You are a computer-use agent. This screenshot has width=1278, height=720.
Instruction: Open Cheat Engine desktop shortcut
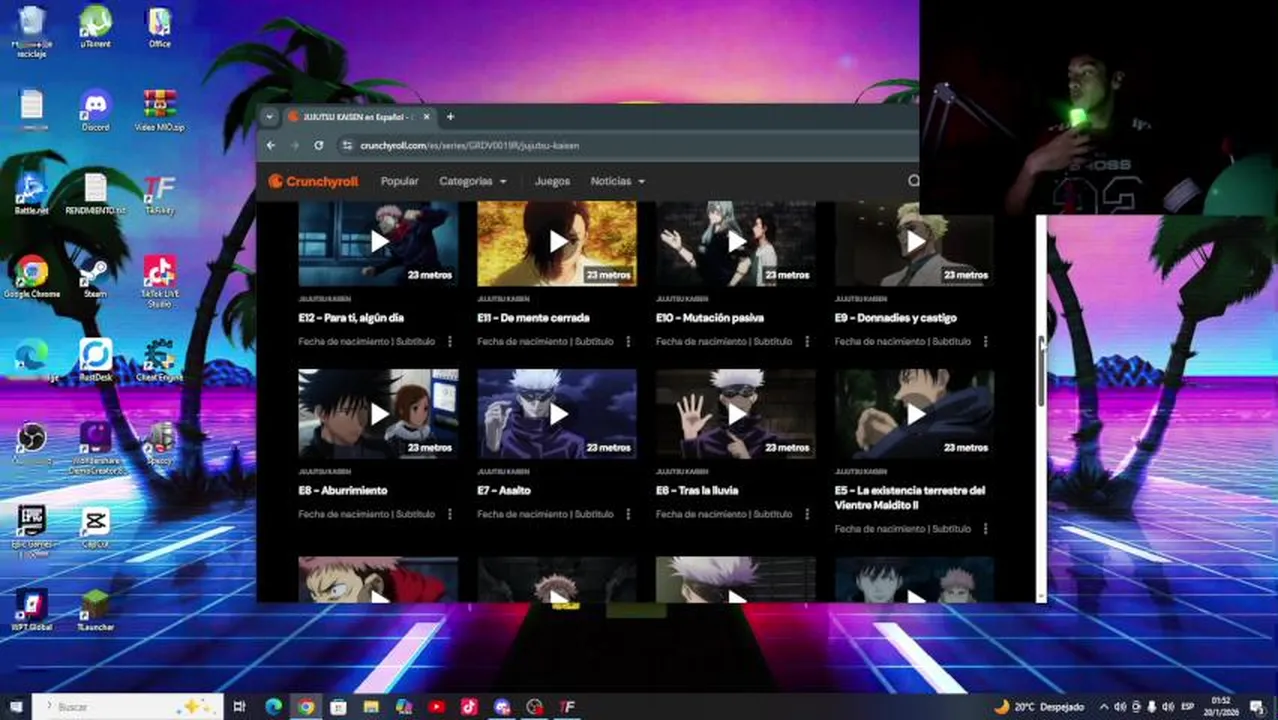159,360
